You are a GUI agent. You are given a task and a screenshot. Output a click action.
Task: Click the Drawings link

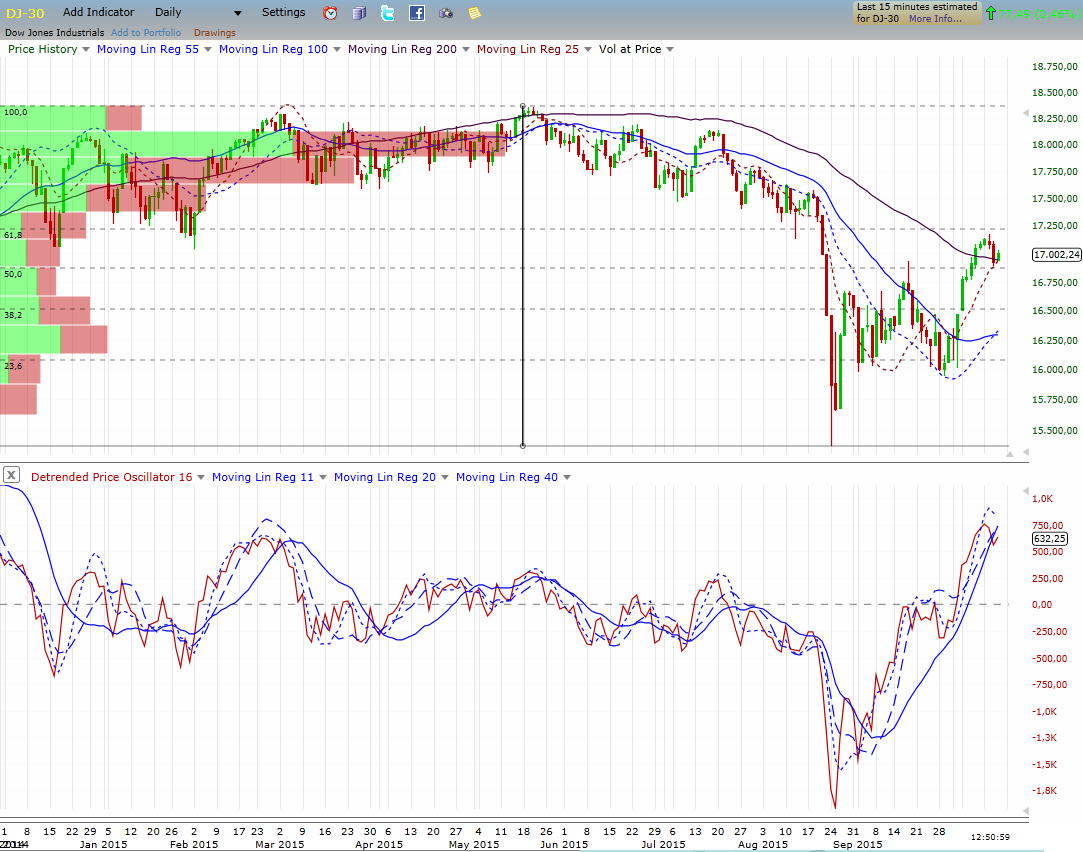click(214, 33)
